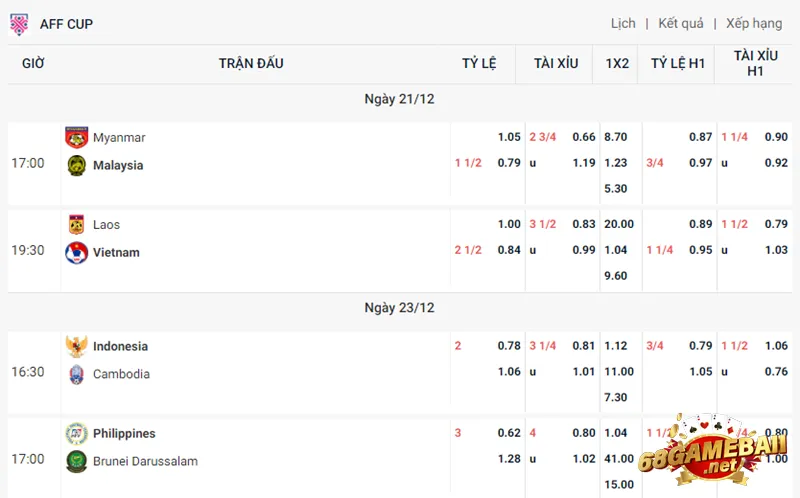Switch to the Kết quả tab
Screen dimensions: 800x498
[681, 23]
